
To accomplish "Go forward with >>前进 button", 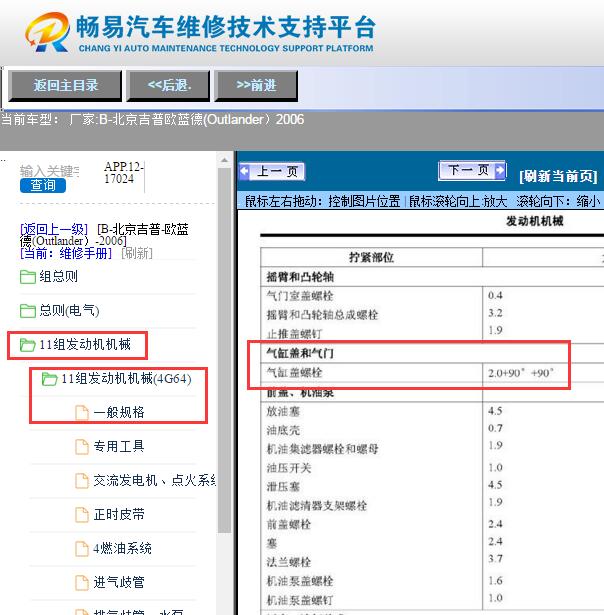I will pos(256,86).
